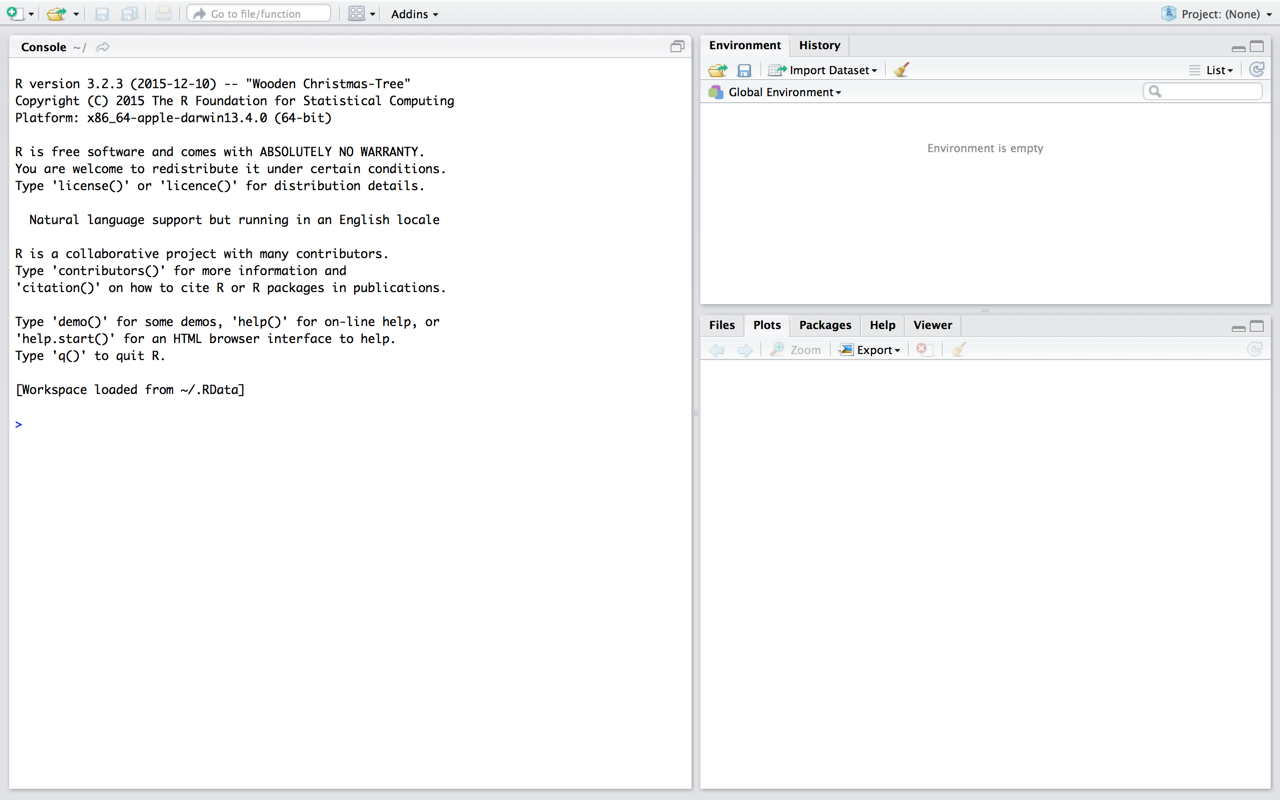Switch to the History tab

click(x=819, y=45)
